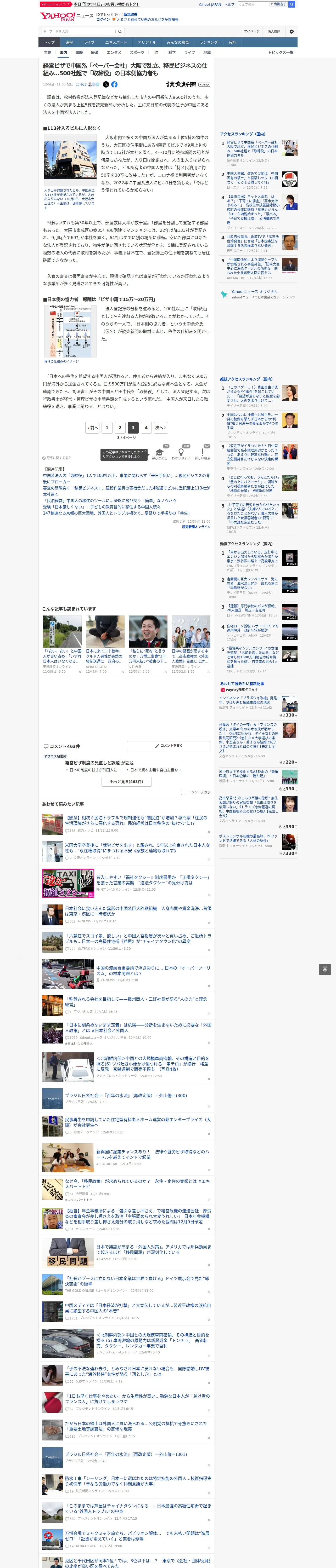Screen dimensions: 336x1568
Task: Select the みんなの意見 tab
Action: pos(178,43)
